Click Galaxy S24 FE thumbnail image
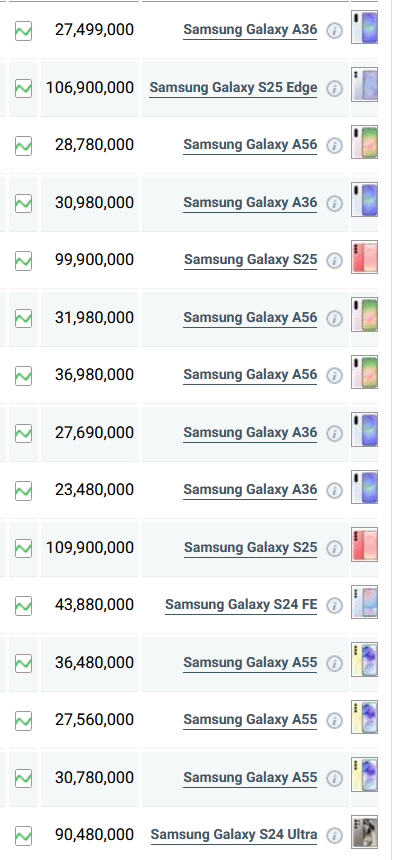This screenshot has width=393, height=860. click(x=364, y=602)
